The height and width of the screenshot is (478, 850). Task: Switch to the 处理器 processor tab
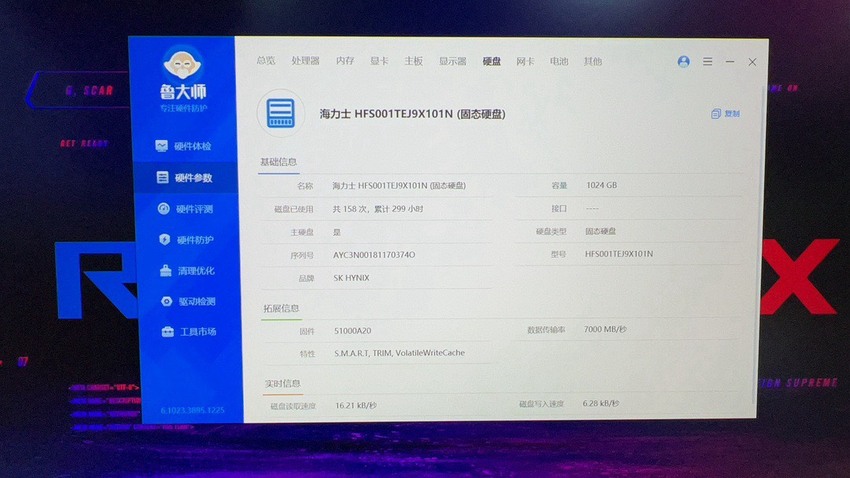click(305, 60)
